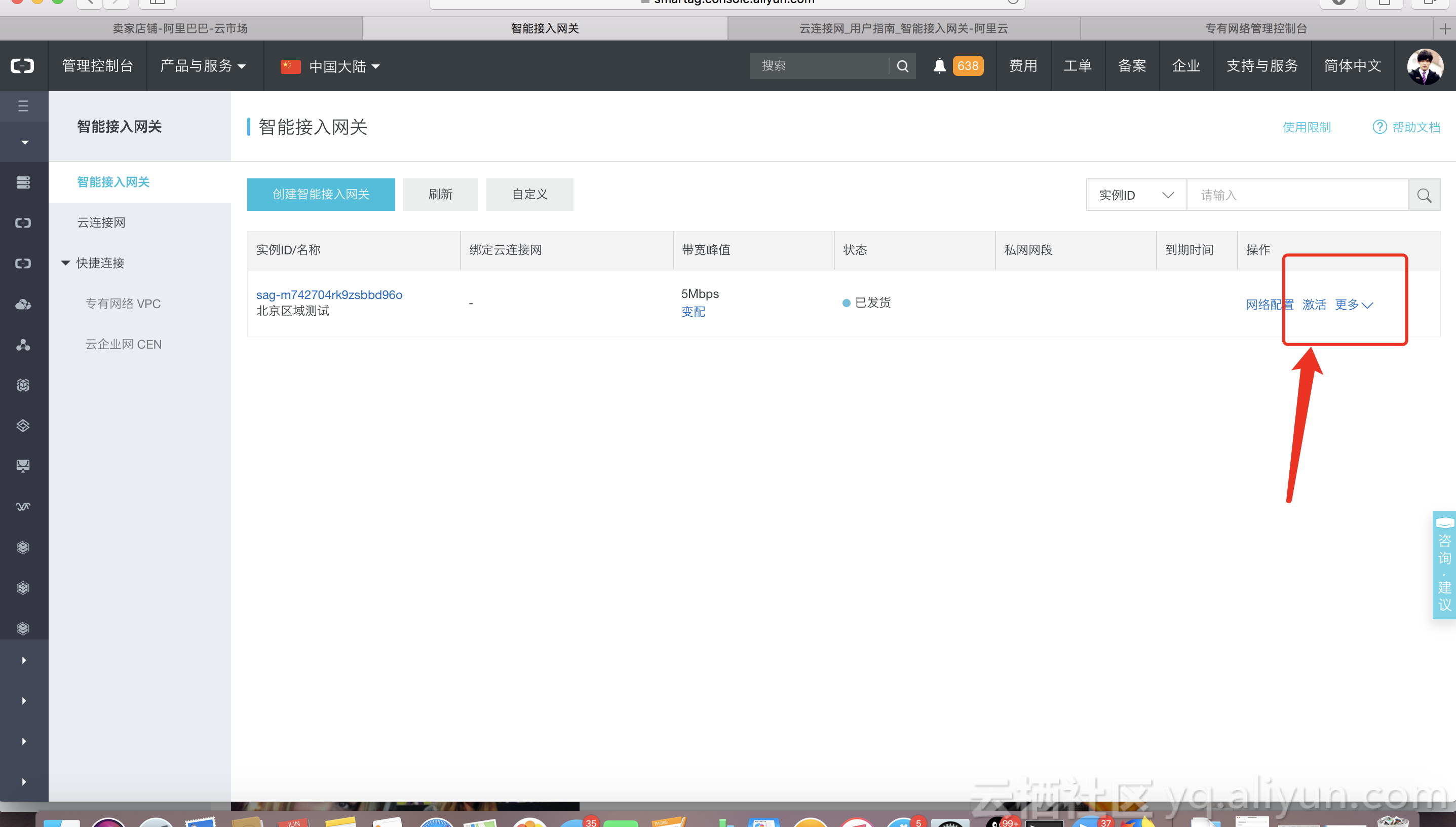Open notifications bell icon

[x=940, y=66]
